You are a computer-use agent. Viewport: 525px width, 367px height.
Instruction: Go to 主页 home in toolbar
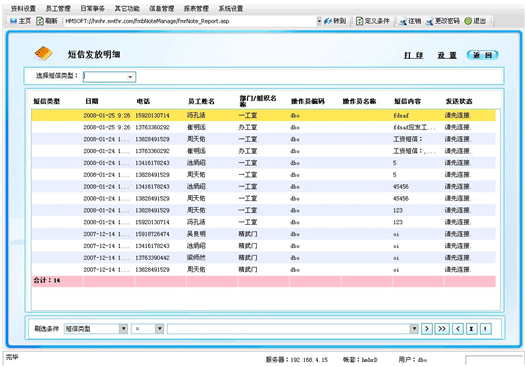(x=20, y=21)
